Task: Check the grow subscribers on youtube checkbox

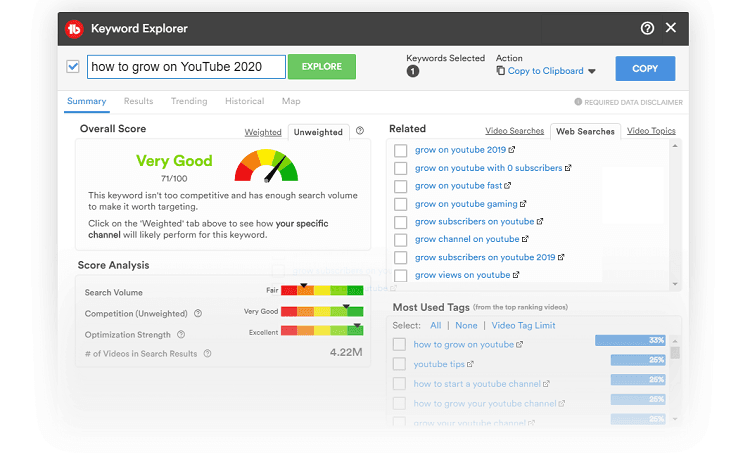Action: pyautogui.click(x=400, y=222)
